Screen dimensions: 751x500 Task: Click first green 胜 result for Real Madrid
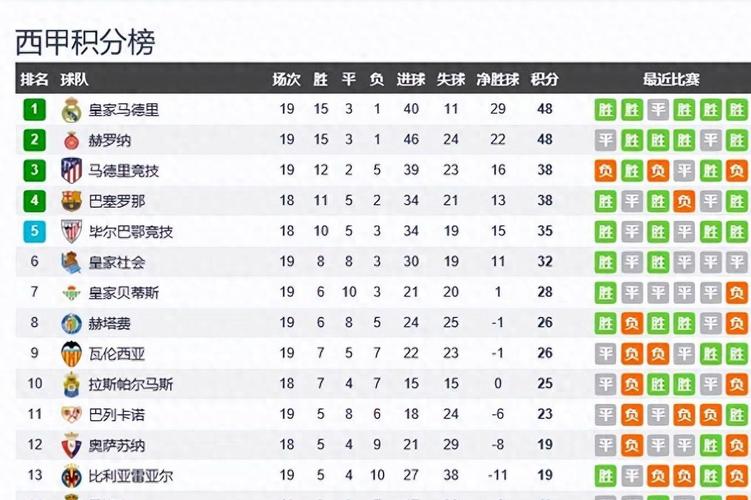point(605,110)
